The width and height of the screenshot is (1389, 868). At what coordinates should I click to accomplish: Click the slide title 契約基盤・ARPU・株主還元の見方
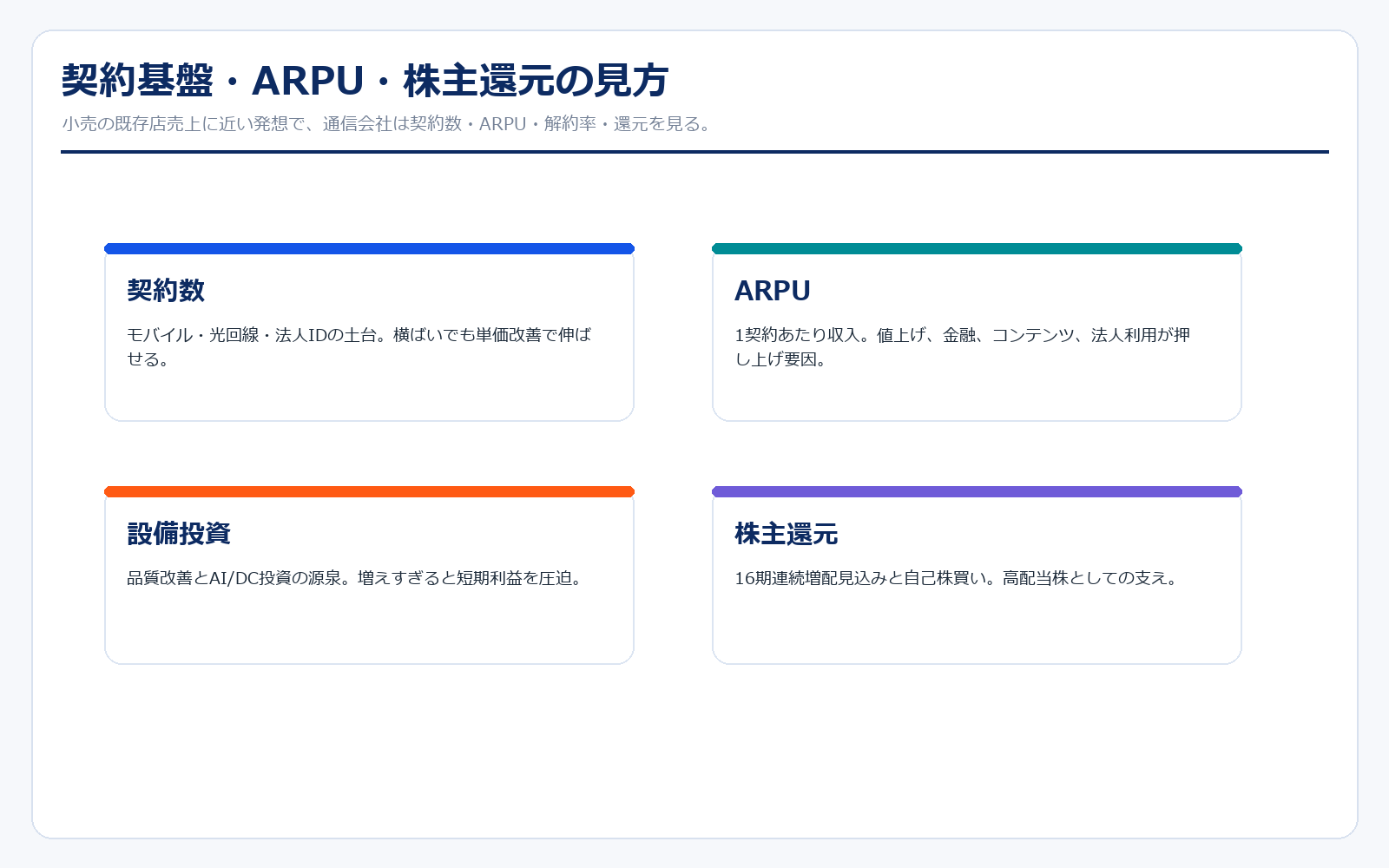(365, 81)
